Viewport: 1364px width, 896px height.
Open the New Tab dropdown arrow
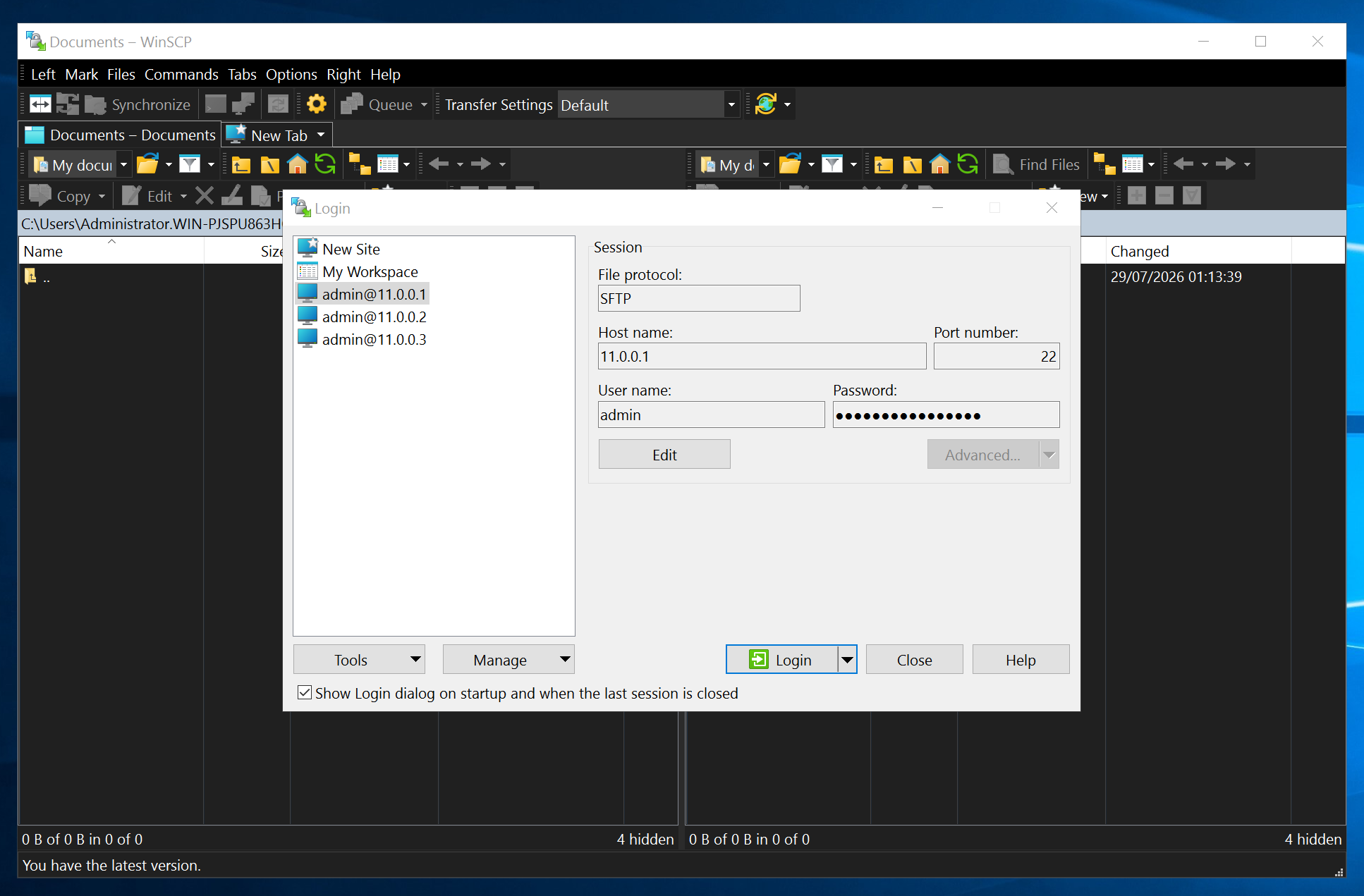[321, 135]
